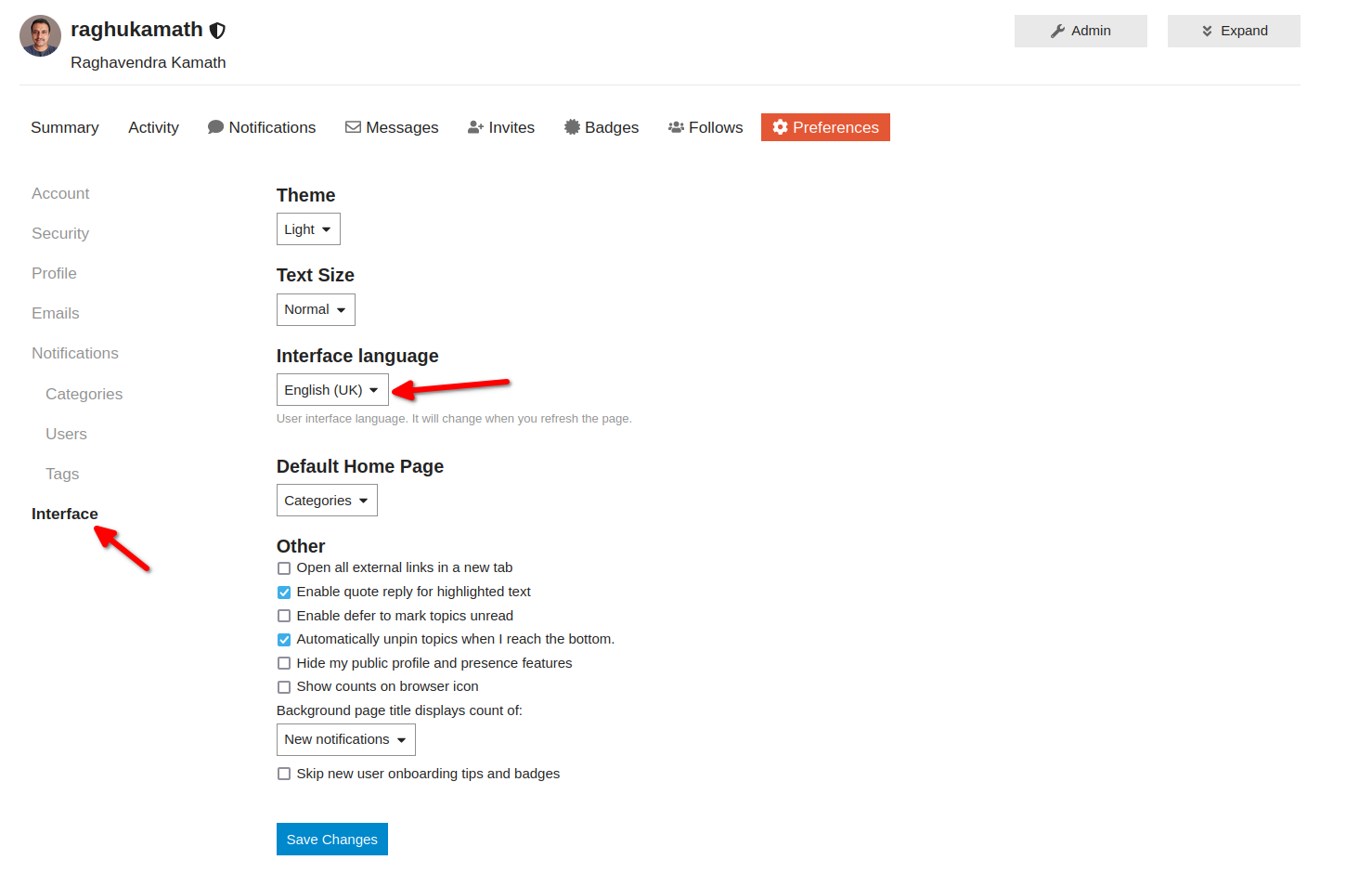Click the moderator shield icon beside username

point(218,31)
